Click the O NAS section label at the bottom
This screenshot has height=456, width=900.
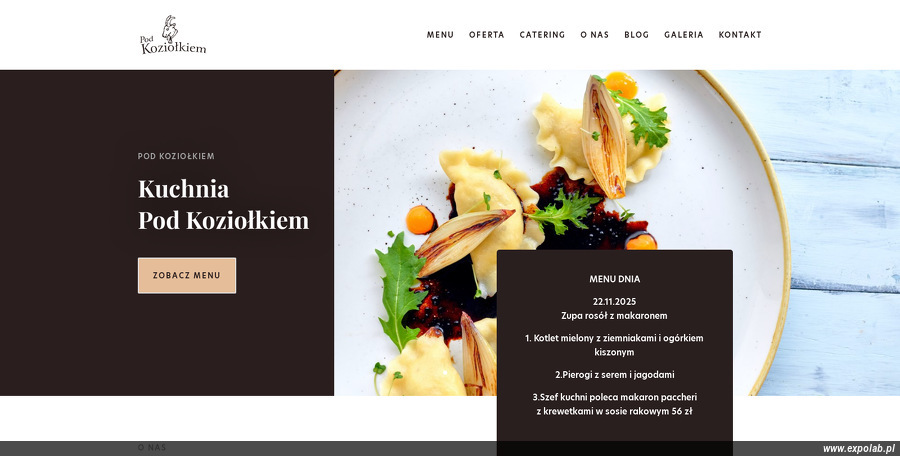pos(152,447)
